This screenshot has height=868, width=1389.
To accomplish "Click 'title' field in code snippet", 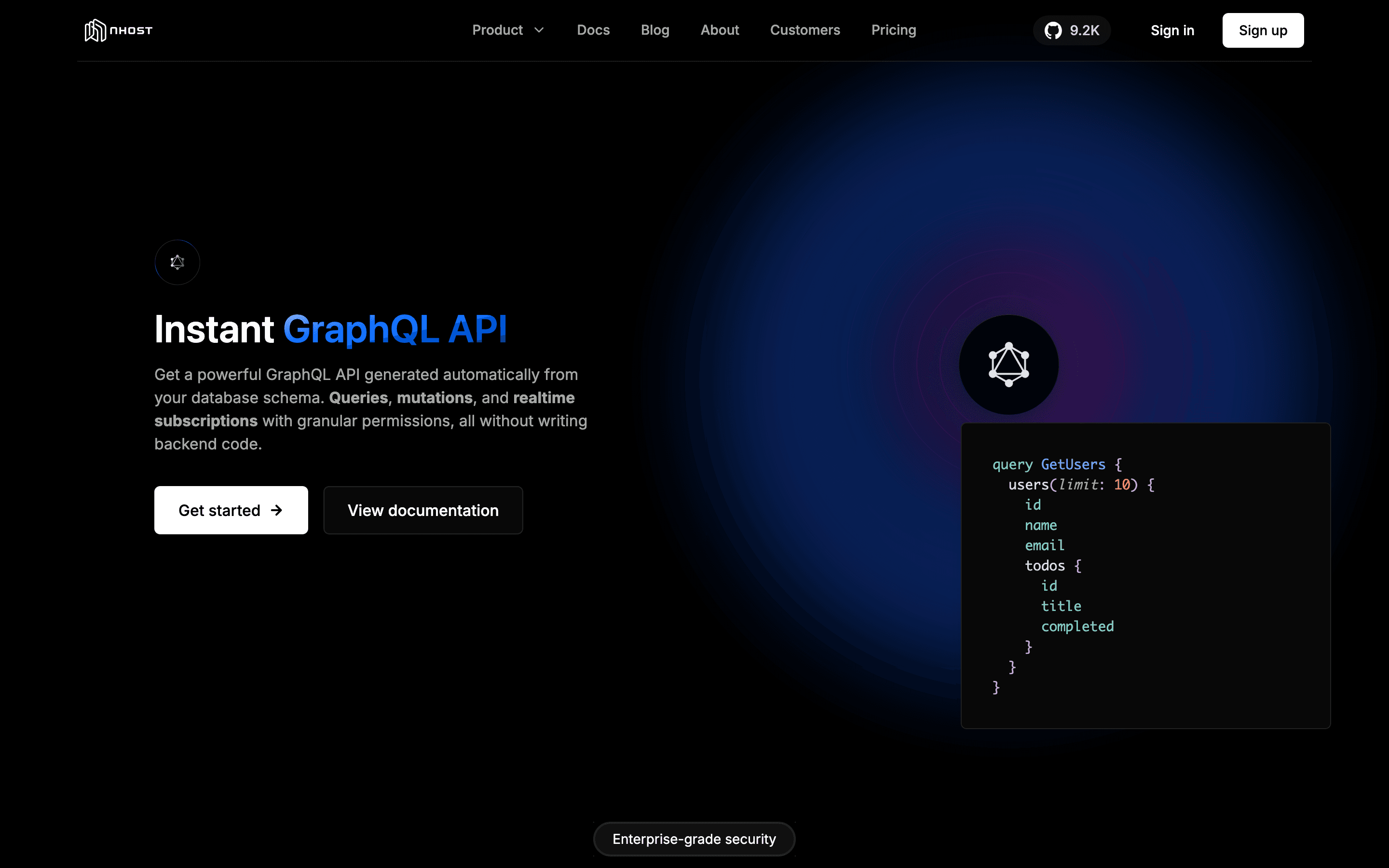I will (1061, 606).
